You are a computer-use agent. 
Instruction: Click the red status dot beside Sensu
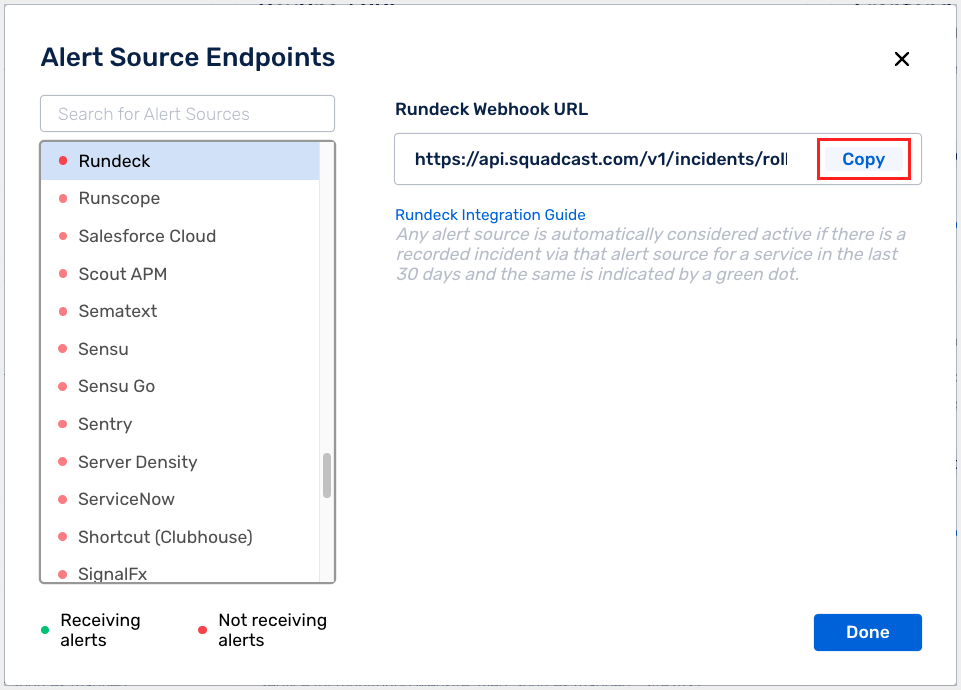coord(62,348)
